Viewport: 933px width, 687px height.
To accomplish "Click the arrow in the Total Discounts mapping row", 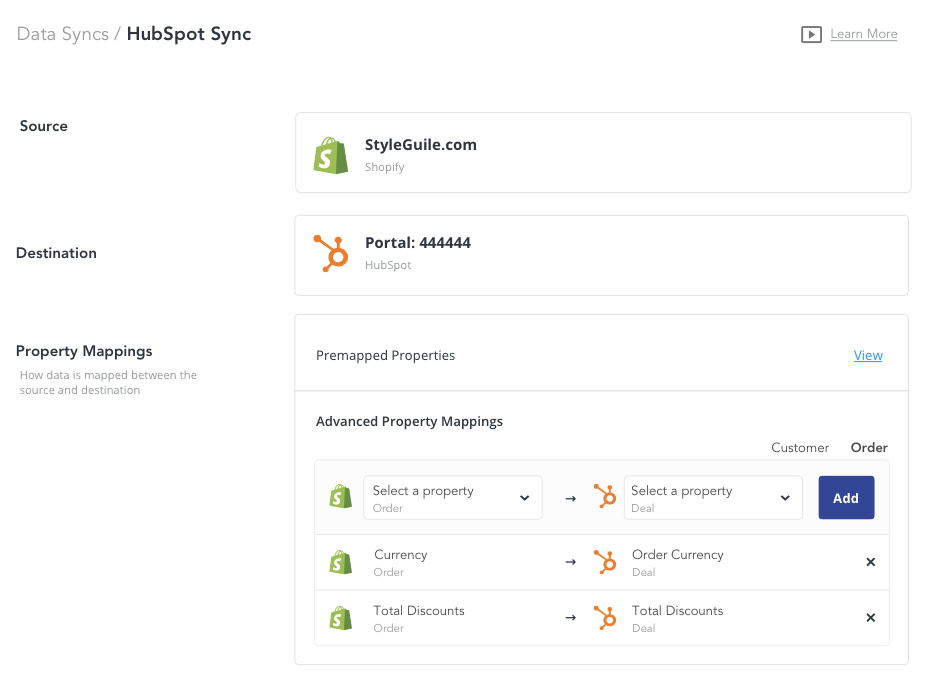I will (x=571, y=618).
